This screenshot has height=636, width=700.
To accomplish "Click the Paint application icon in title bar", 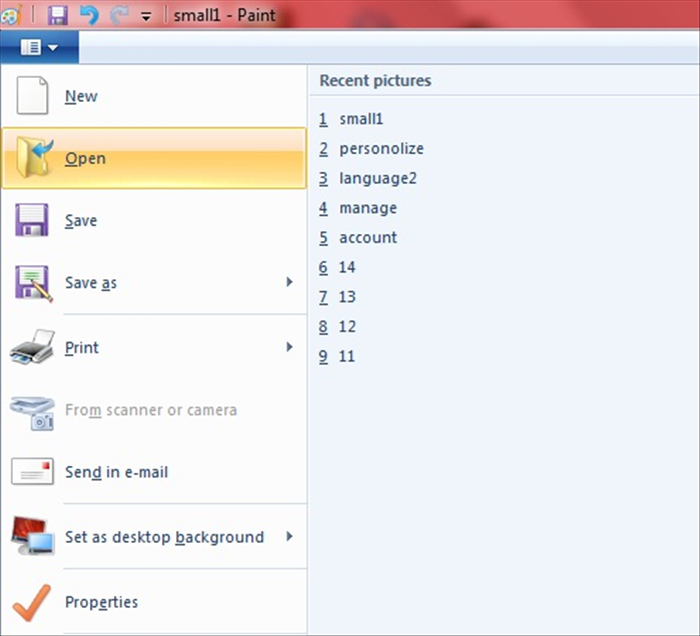I will click(x=11, y=15).
